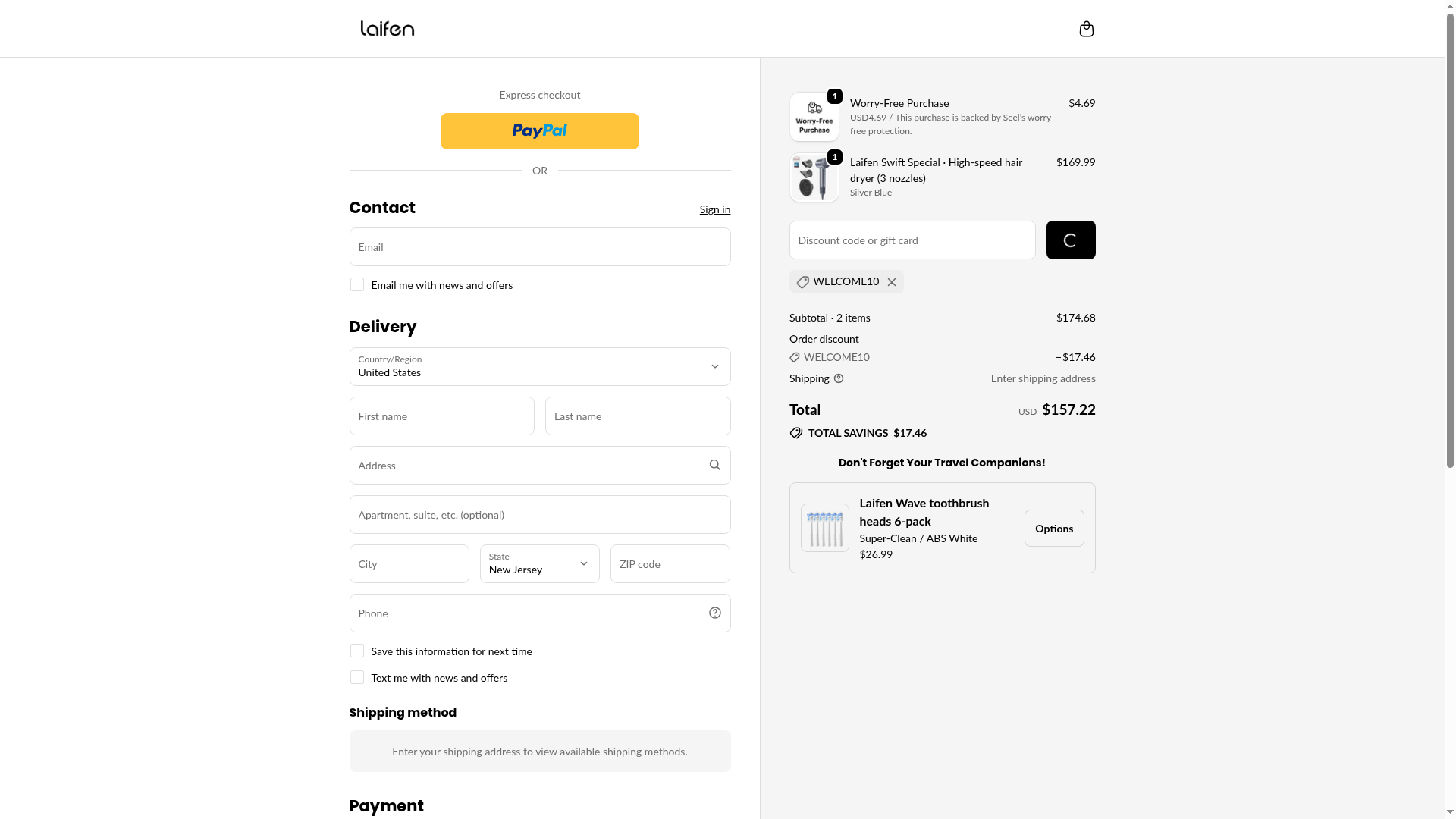
Task: Click the Worry-Free Purchase product thumbnail
Action: [x=814, y=117]
